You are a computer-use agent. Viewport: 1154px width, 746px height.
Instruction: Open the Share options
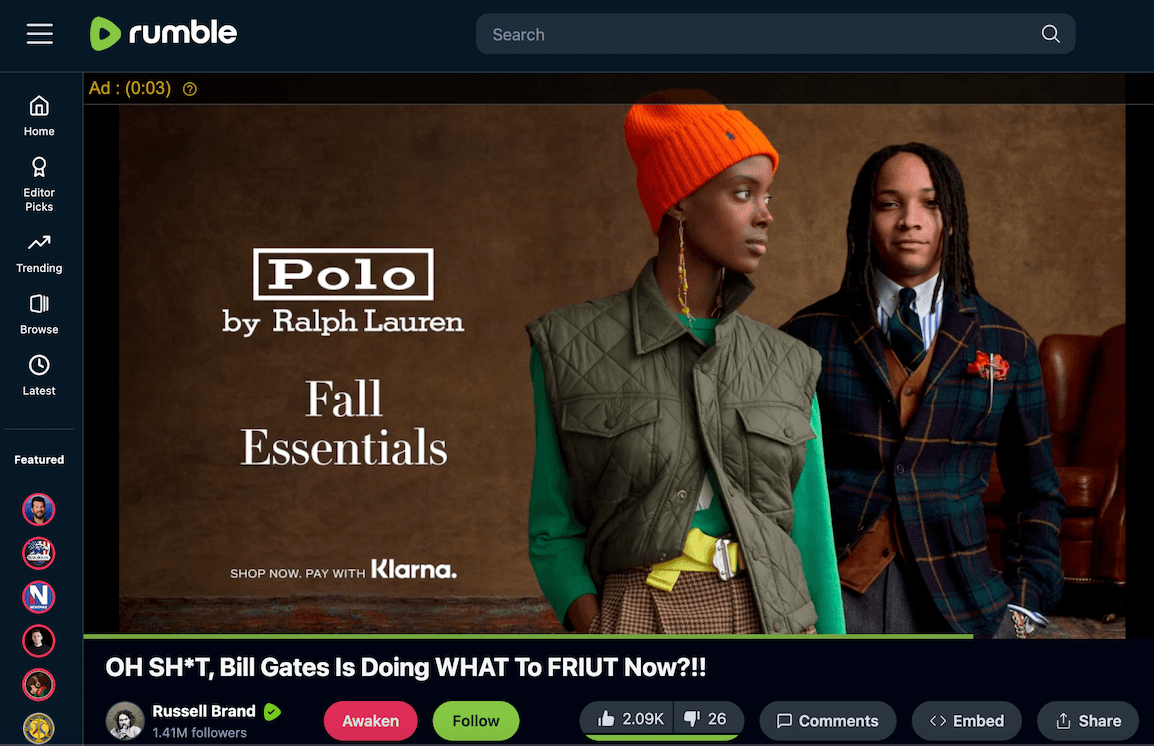[x=1088, y=721]
